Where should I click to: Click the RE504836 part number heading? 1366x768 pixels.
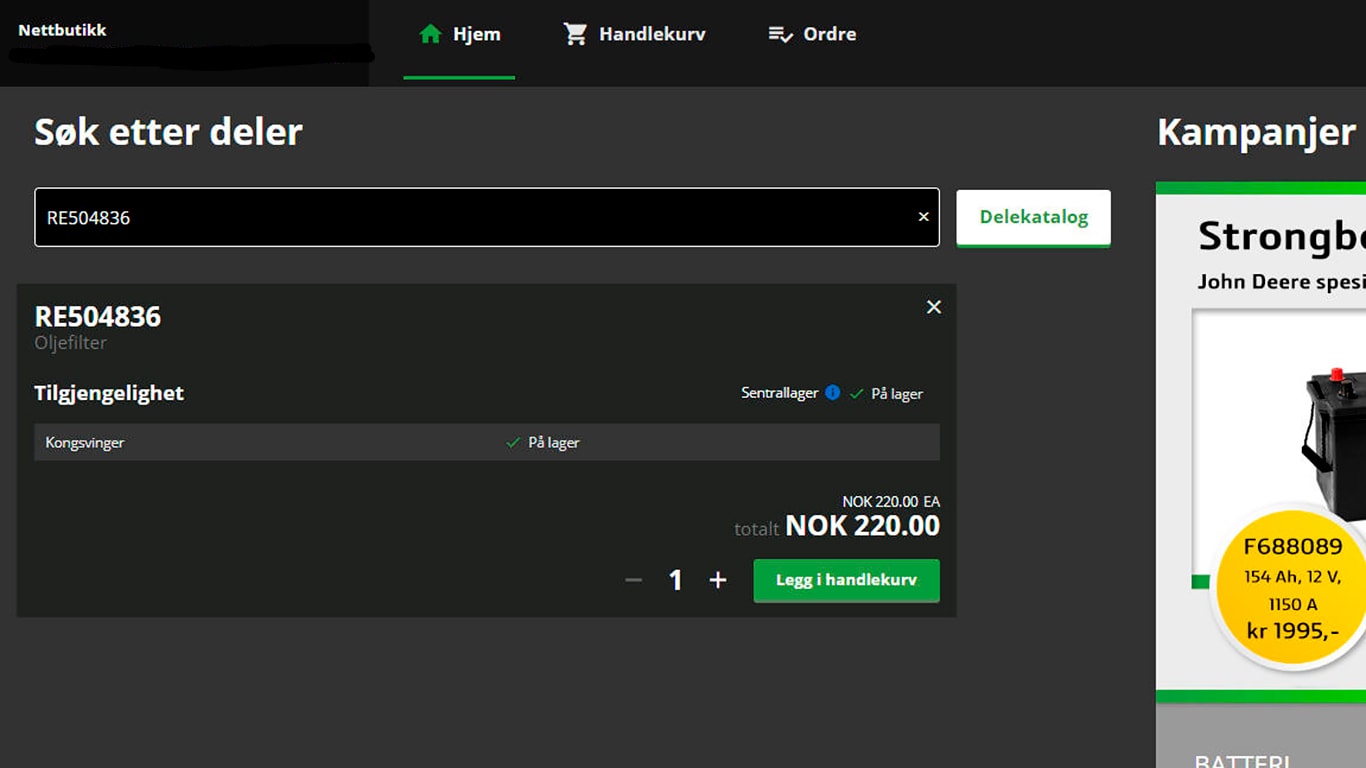(x=98, y=316)
